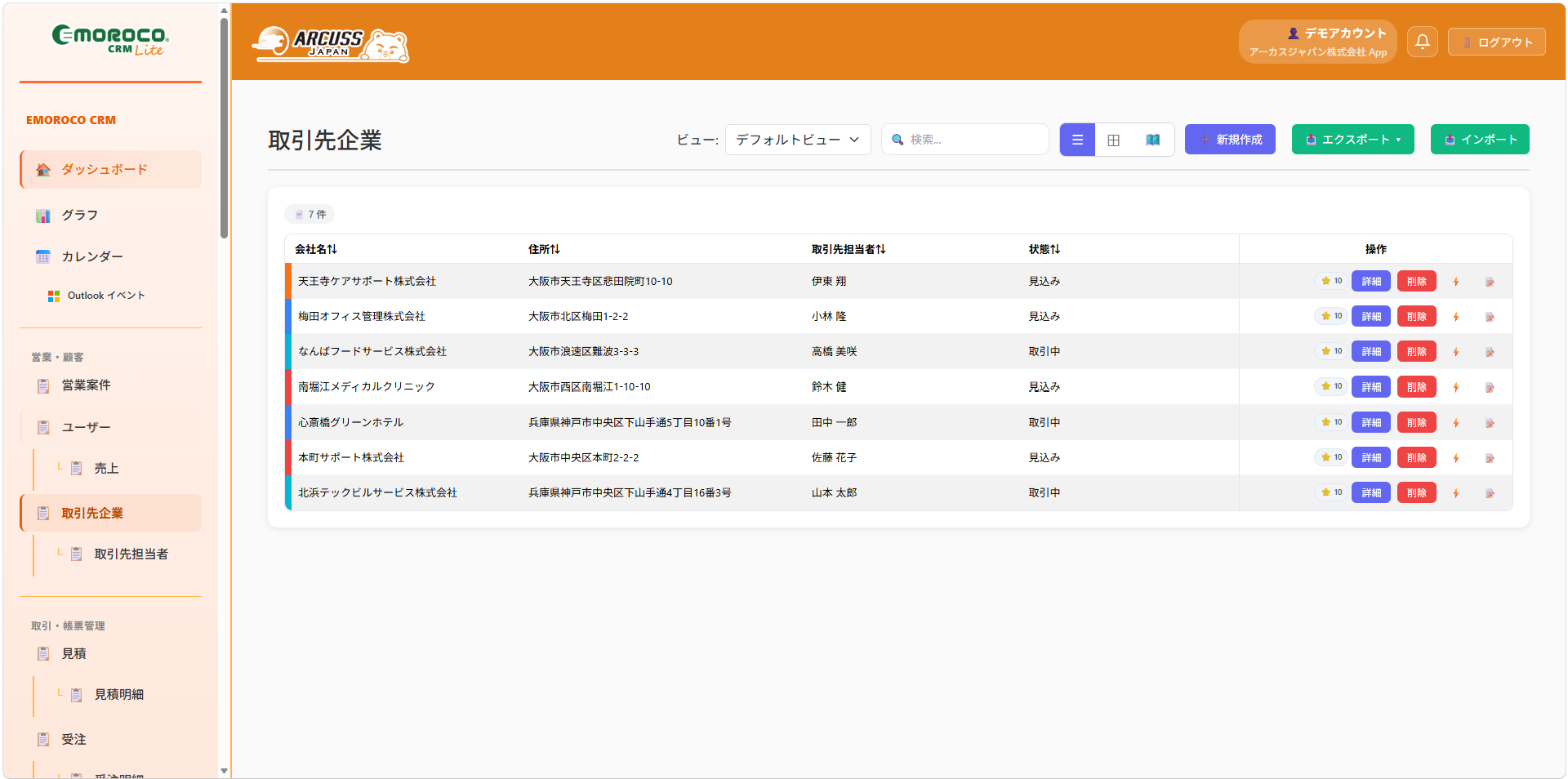Click the star score badge for 心斎橋グリーンホテル

[1331, 422]
